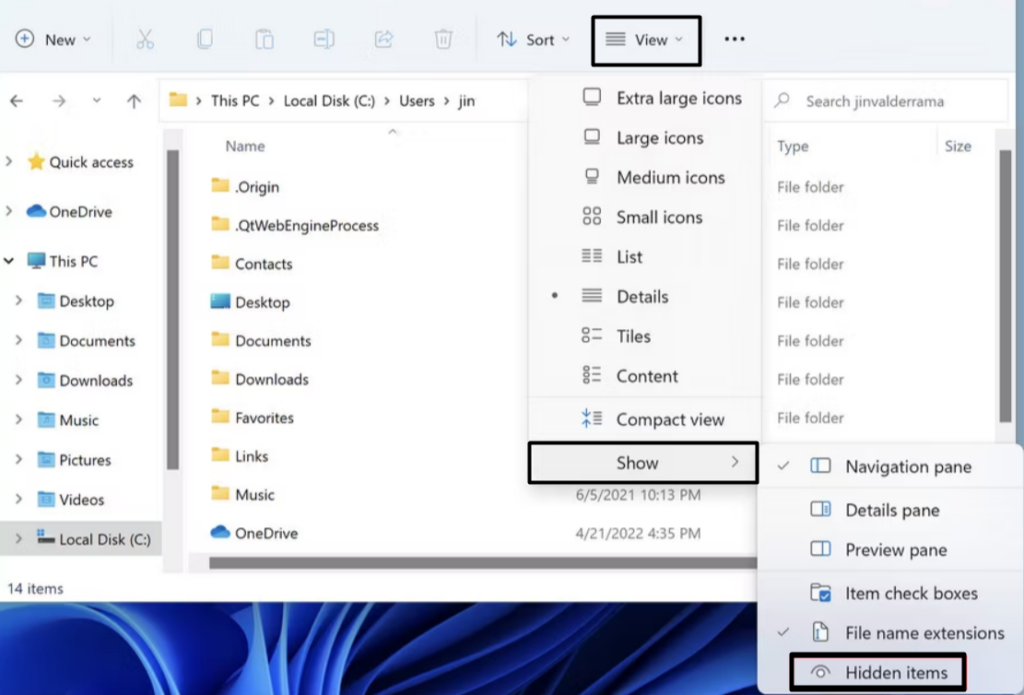1024x695 pixels.
Task: Click the Paste clipboard icon
Action: pos(264,40)
